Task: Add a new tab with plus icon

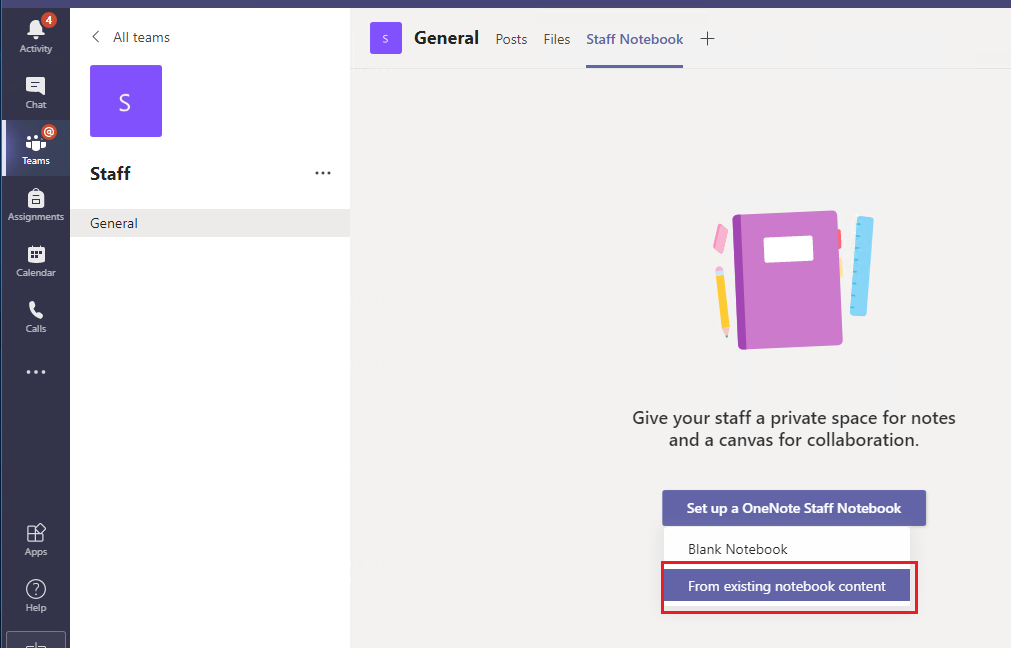Action: point(707,39)
